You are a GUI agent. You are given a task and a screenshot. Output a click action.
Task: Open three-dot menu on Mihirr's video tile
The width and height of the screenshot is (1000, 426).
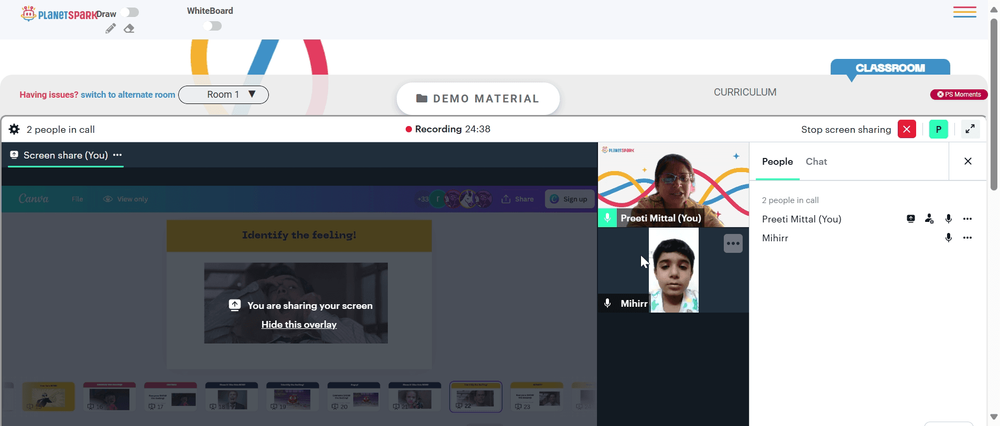733,244
